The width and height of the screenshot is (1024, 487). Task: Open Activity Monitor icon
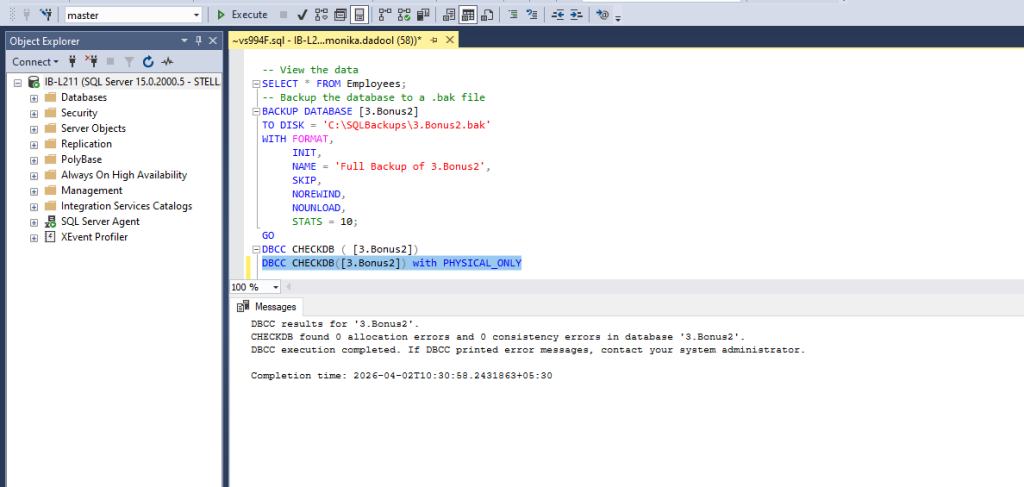click(168, 61)
